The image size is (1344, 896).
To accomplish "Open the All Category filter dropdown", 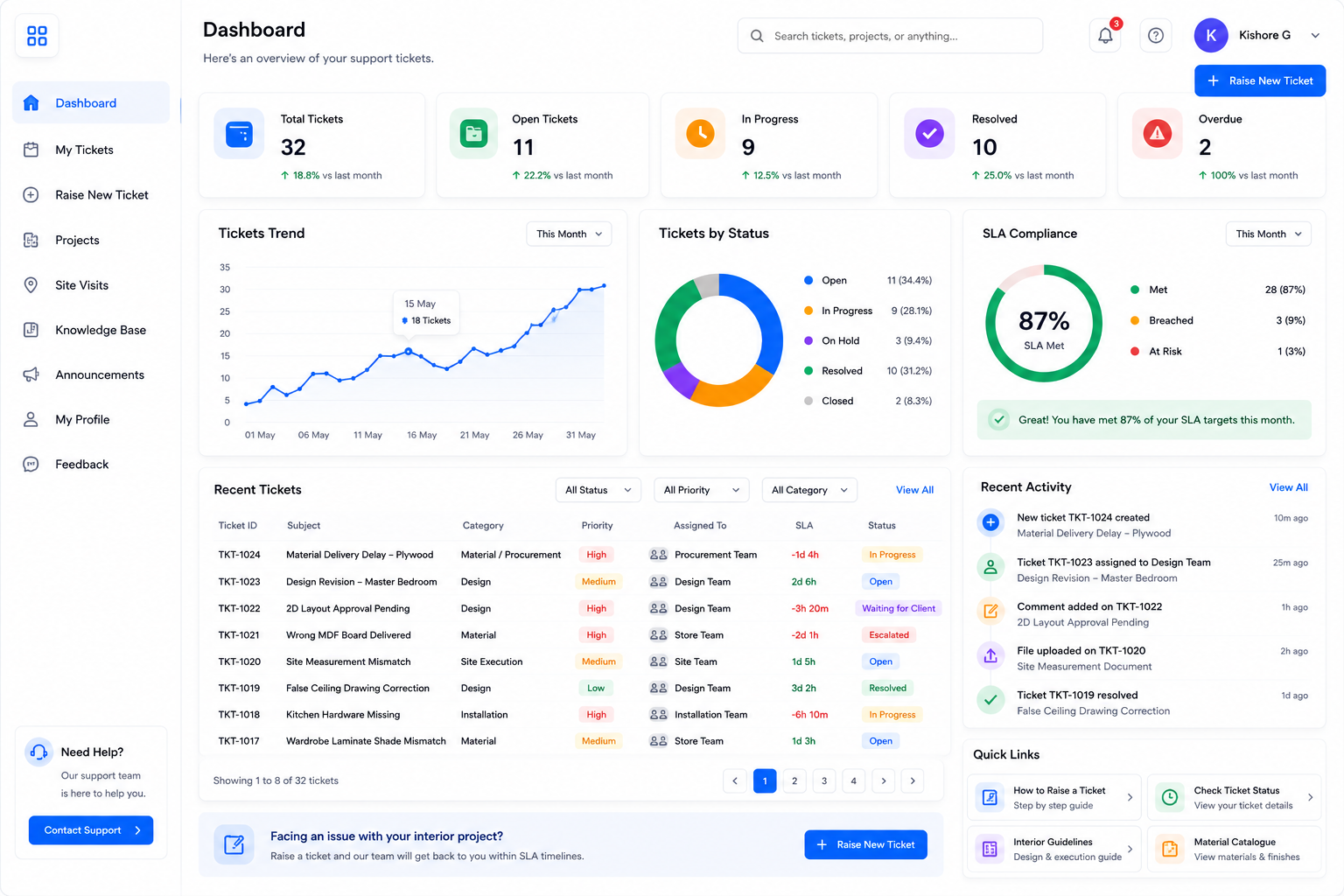I will click(x=809, y=490).
